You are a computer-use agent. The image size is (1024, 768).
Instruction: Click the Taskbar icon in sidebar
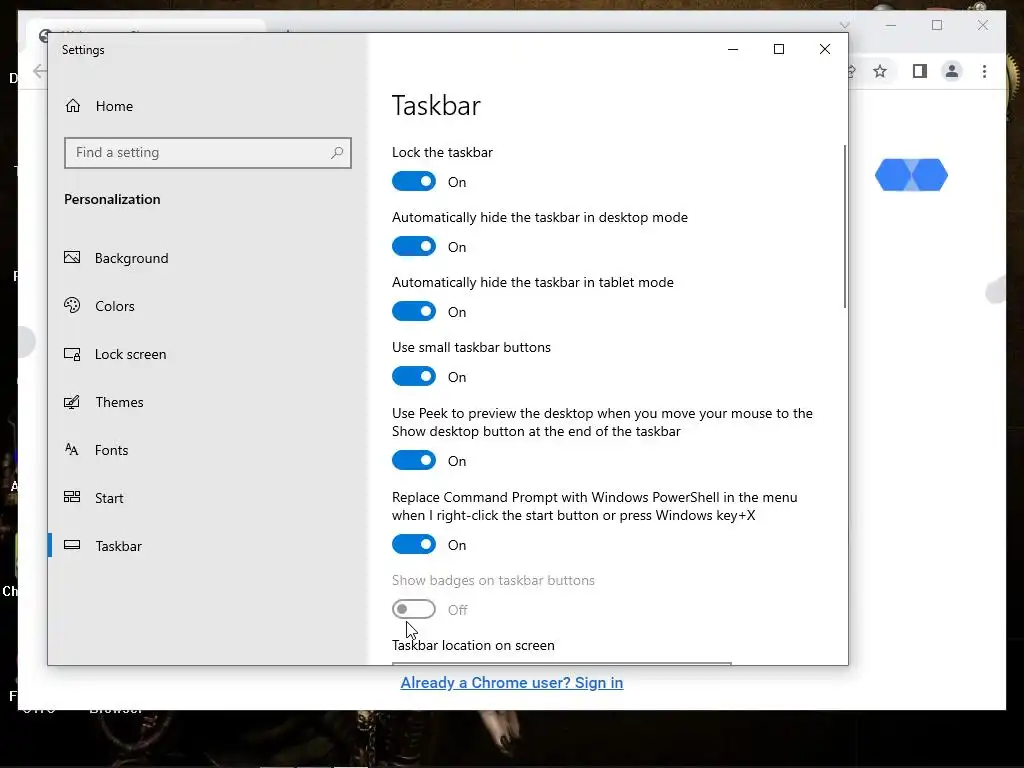tap(72, 545)
